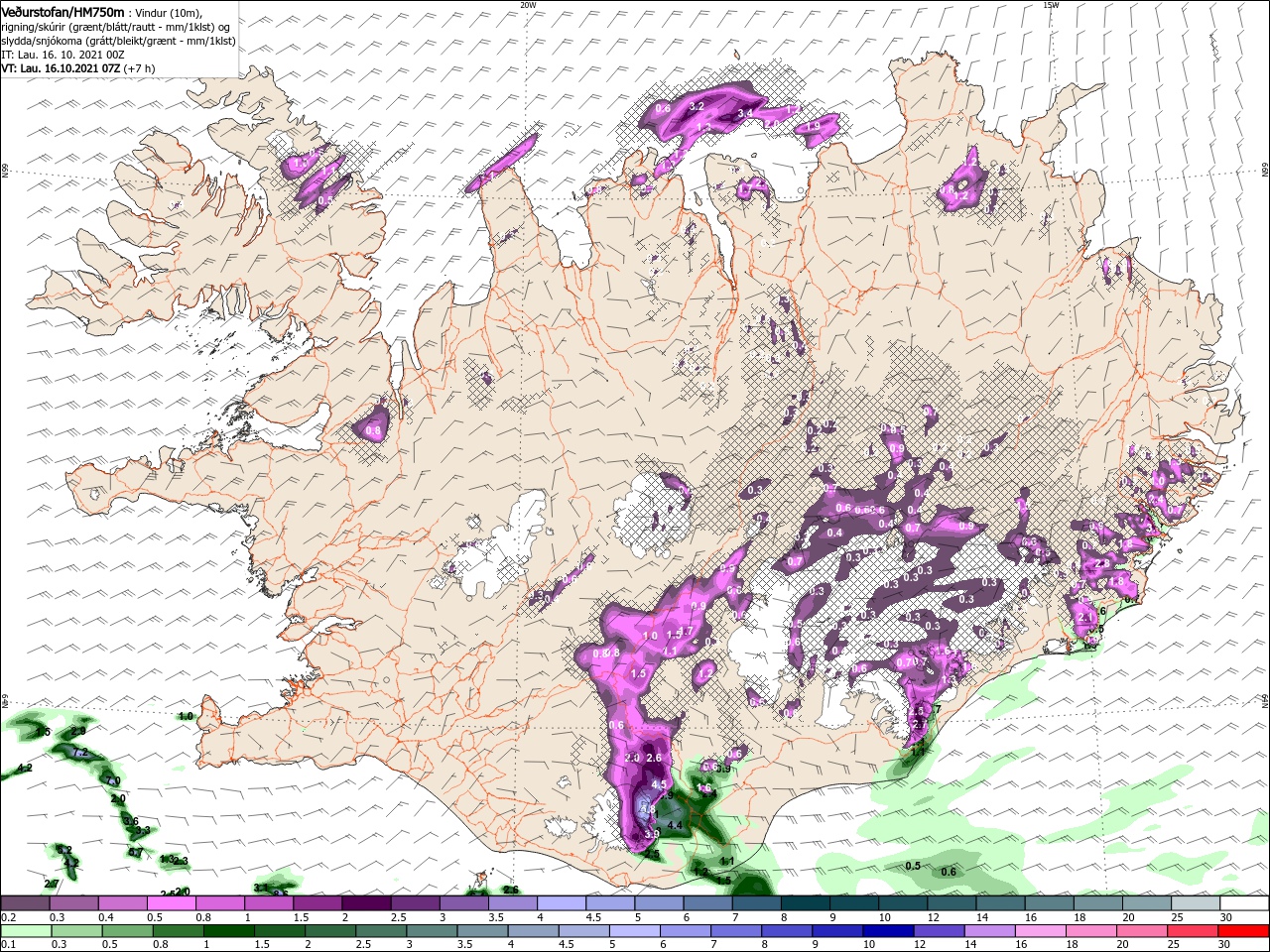This screenshot has width=1270, height=952.
Task: Click top-row swatch between 0.5 and 0.8
Action: coord(171,903)
